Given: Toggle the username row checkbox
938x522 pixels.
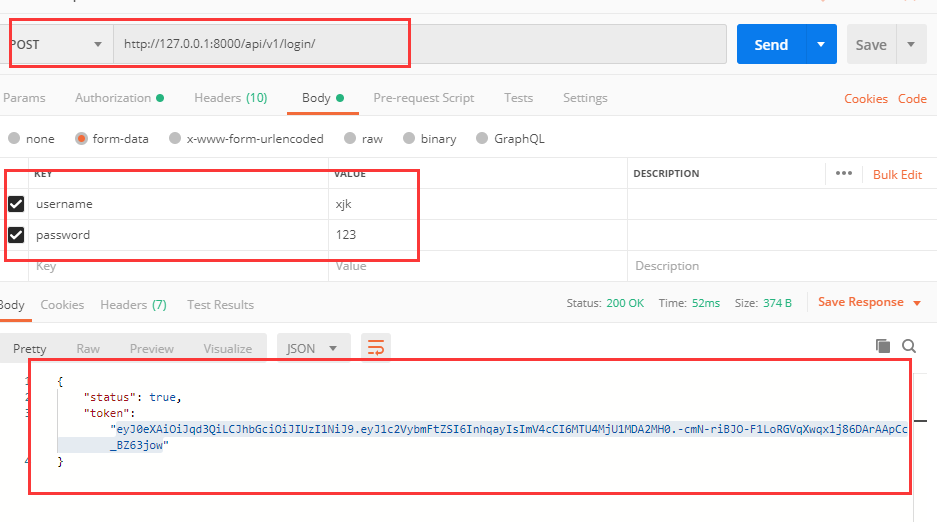Looking at the screenshot, I should coord(16,204).
